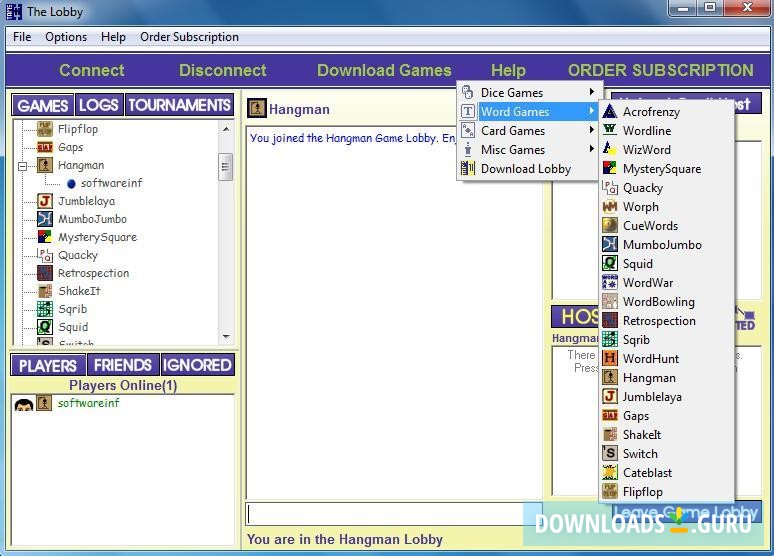This screenshot has height=556, width=774.
Task: Click the Switch S icon in submenu
Action: click(610, 453)
